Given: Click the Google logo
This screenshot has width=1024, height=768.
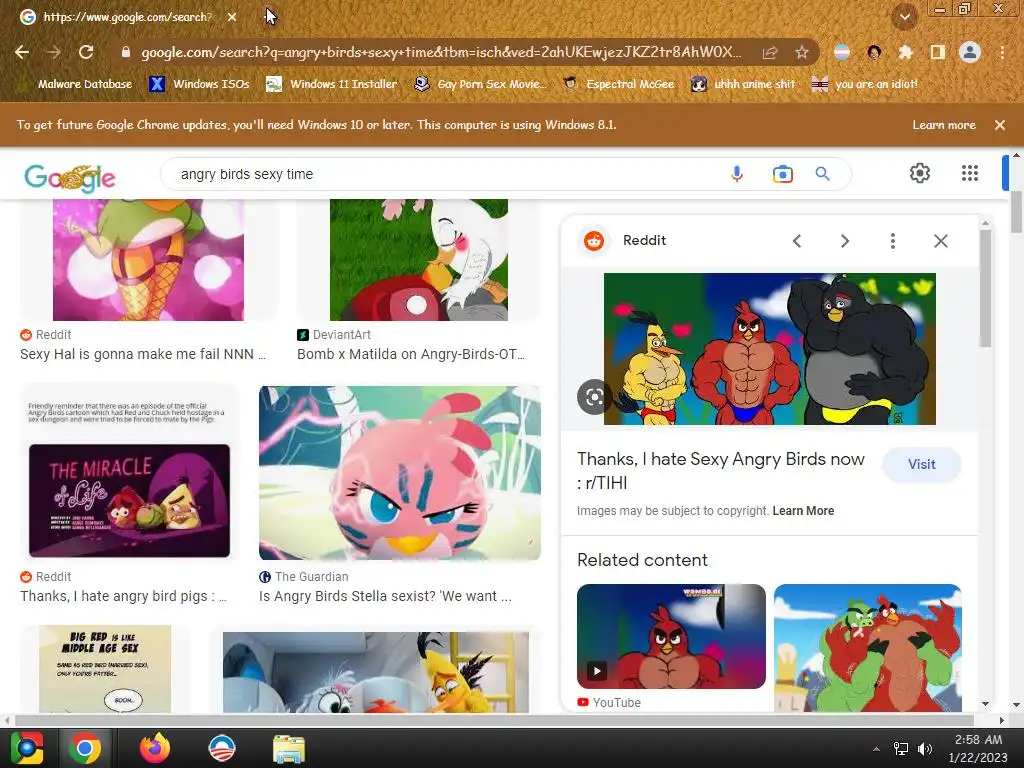Looking at the screenshot, I should [70, 177].
